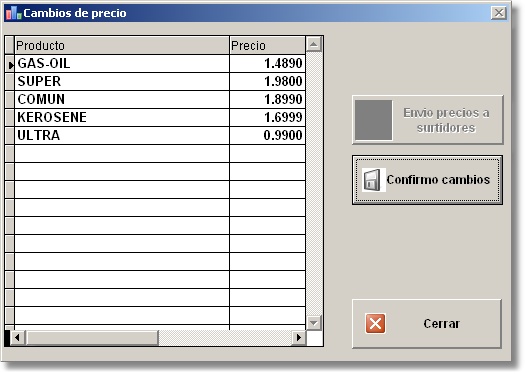Click the bar chart title bar icon
The width and height of the screenshot is (525, 375).
[13, 13]
